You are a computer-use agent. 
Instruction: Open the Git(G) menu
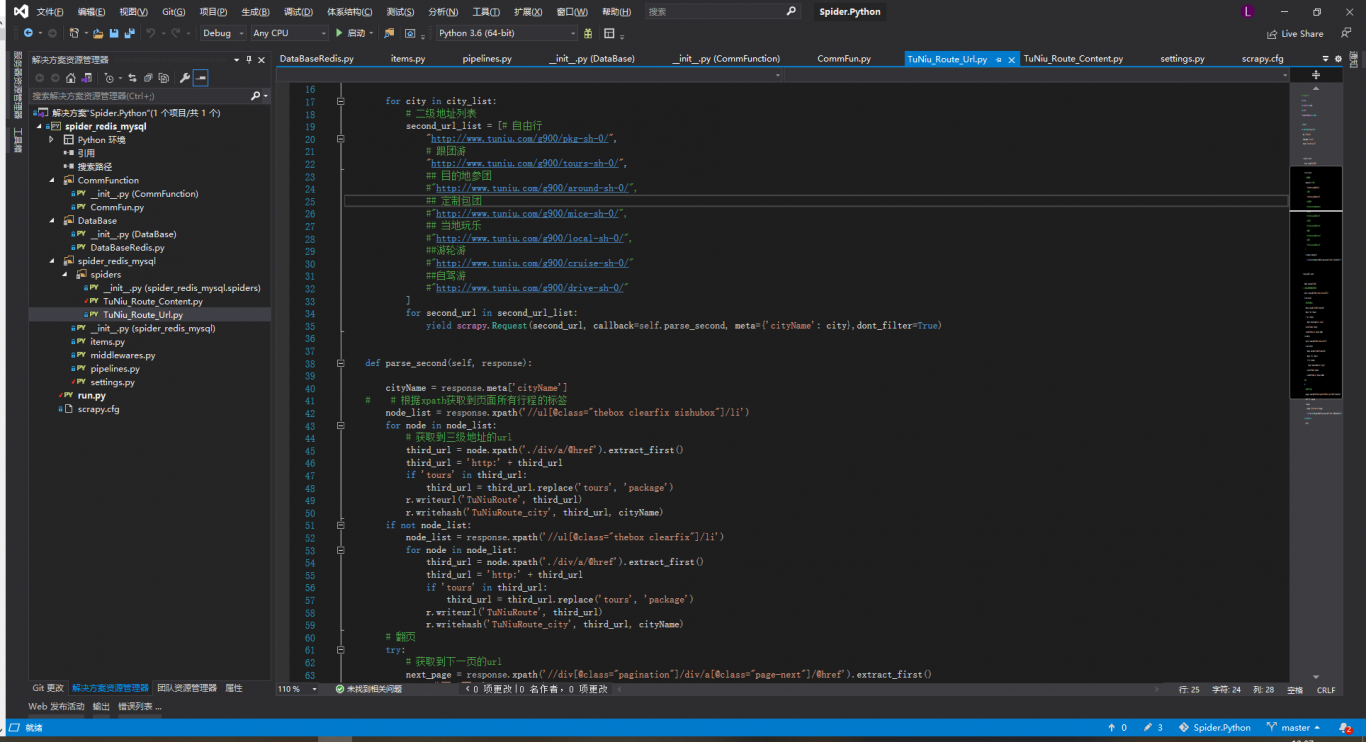tap(173, 12)
